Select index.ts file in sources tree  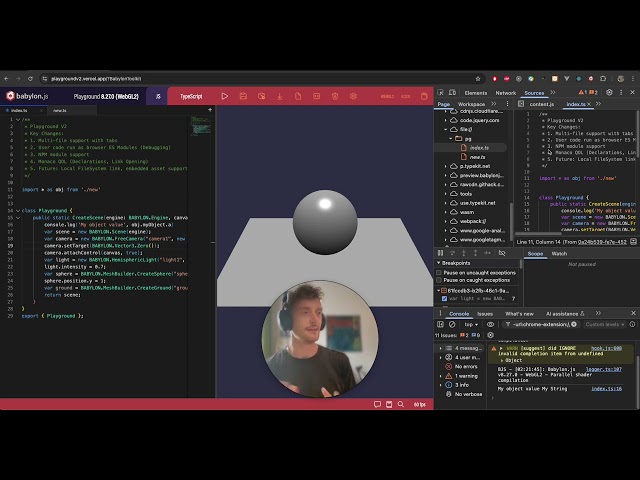point(479,147)
